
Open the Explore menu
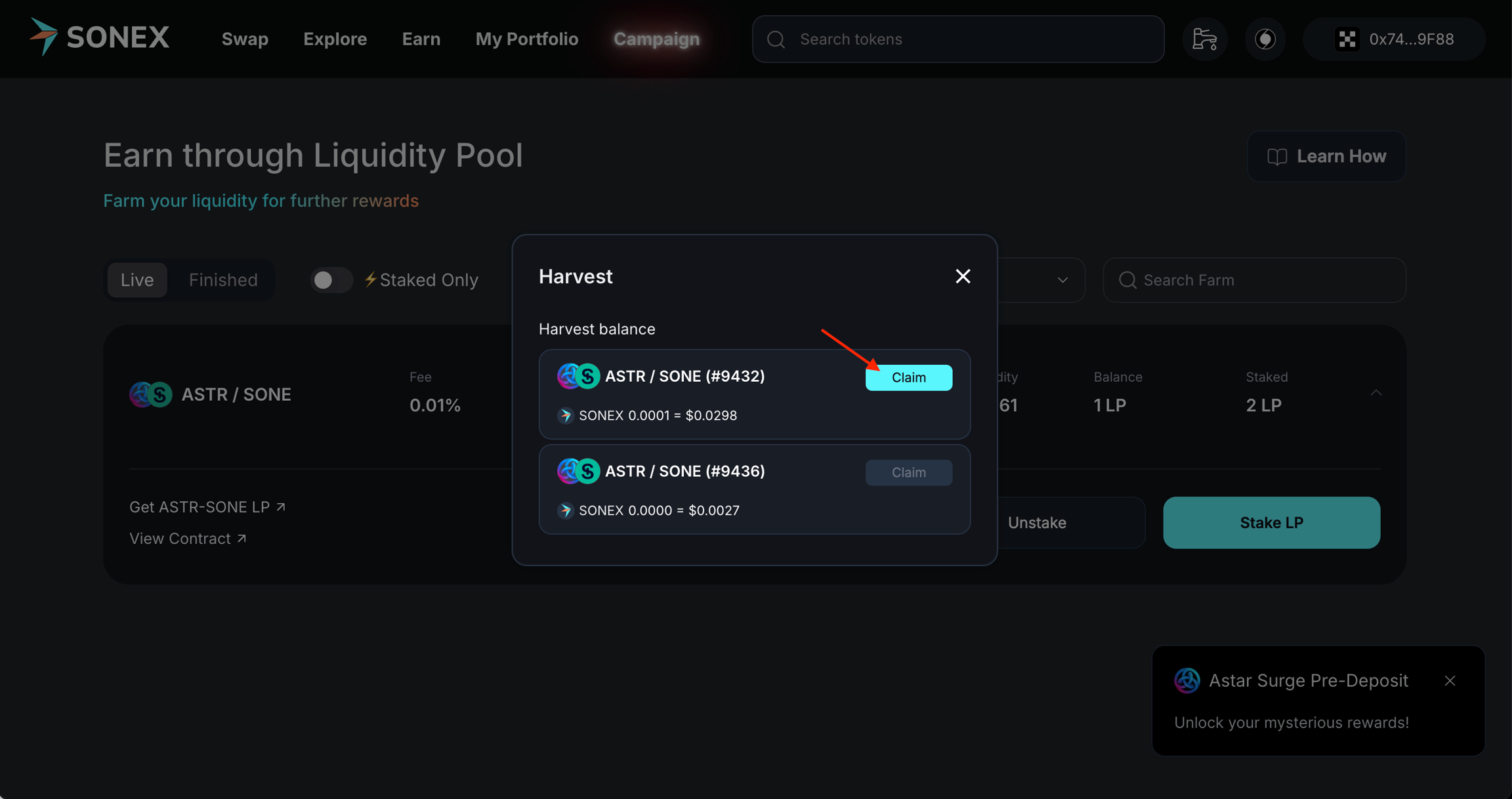point(335,39)
